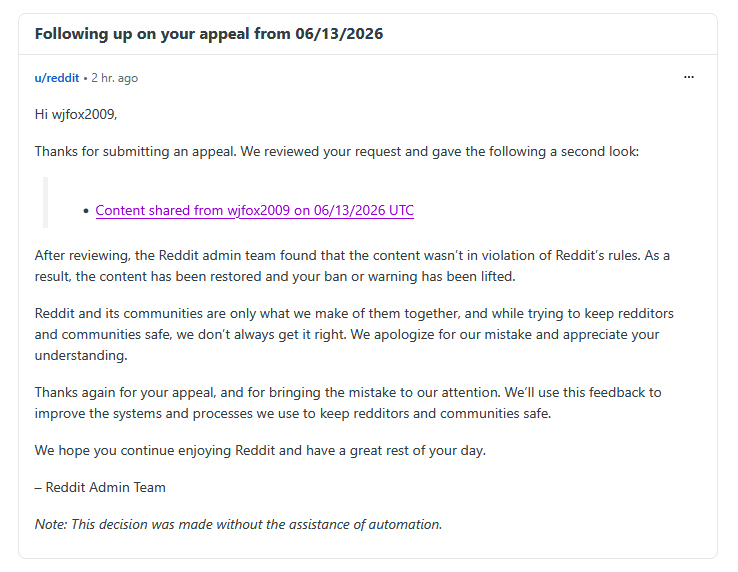The width and height of the screenshot is (738, 572).
Task: Click the italic automation note at the bottom
Action: 238,524
